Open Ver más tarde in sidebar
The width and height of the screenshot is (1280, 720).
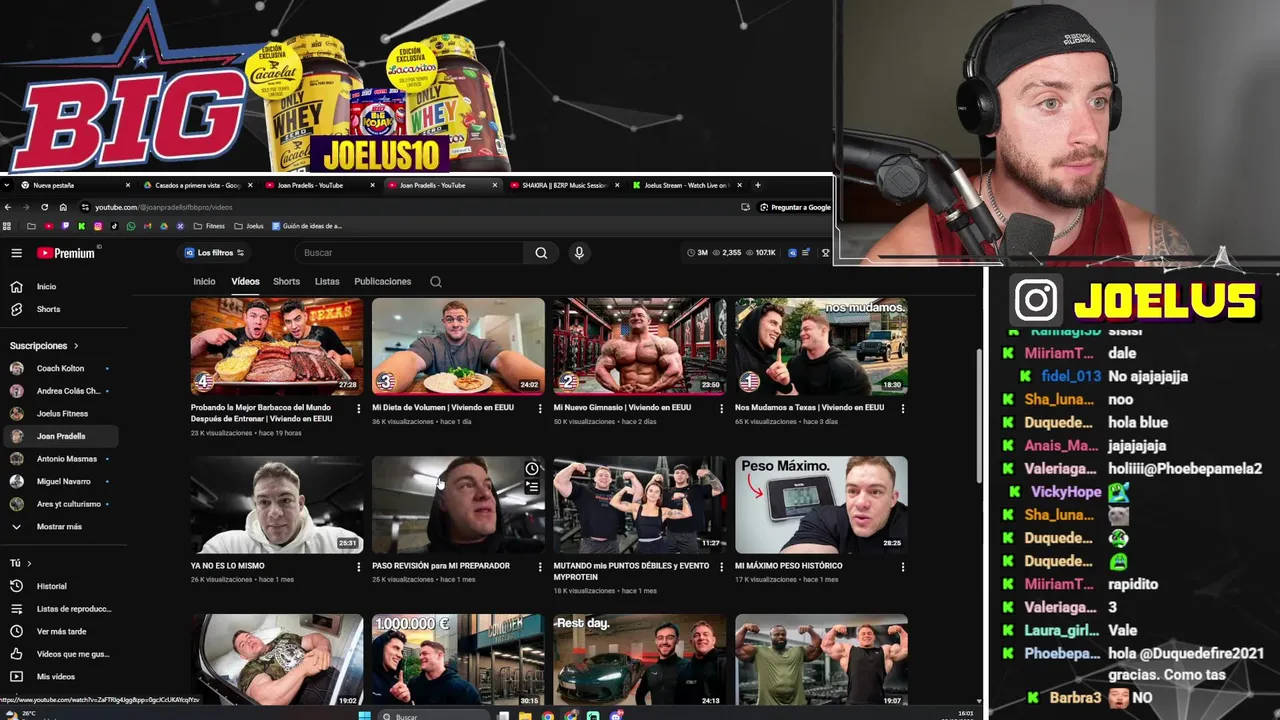point(59,632)
